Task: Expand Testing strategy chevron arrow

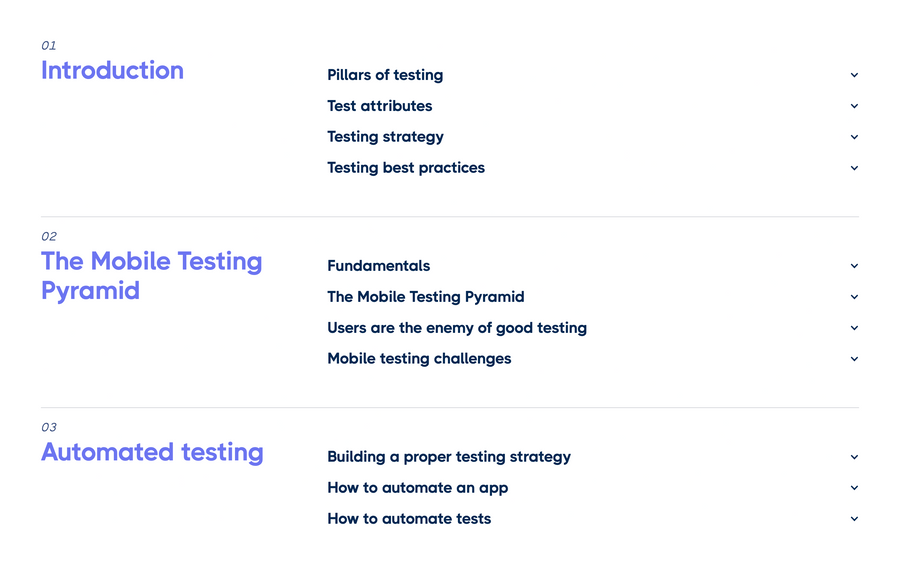Action: tap(854, 137)
